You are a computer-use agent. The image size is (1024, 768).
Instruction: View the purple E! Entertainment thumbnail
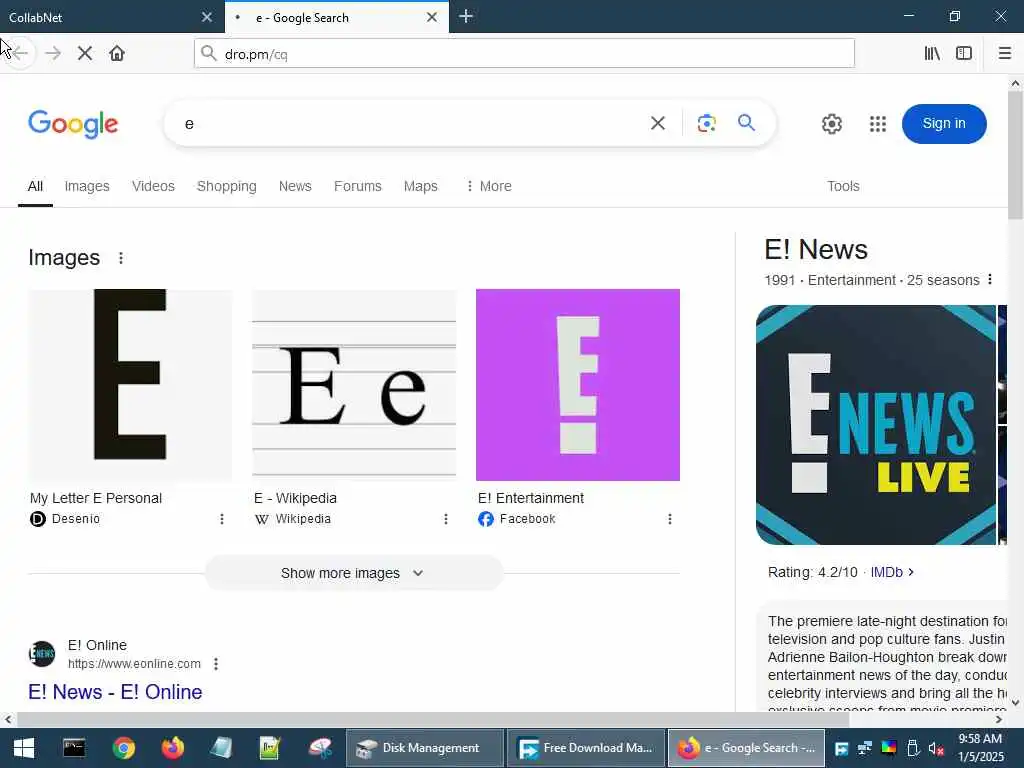tap(578, 385)
